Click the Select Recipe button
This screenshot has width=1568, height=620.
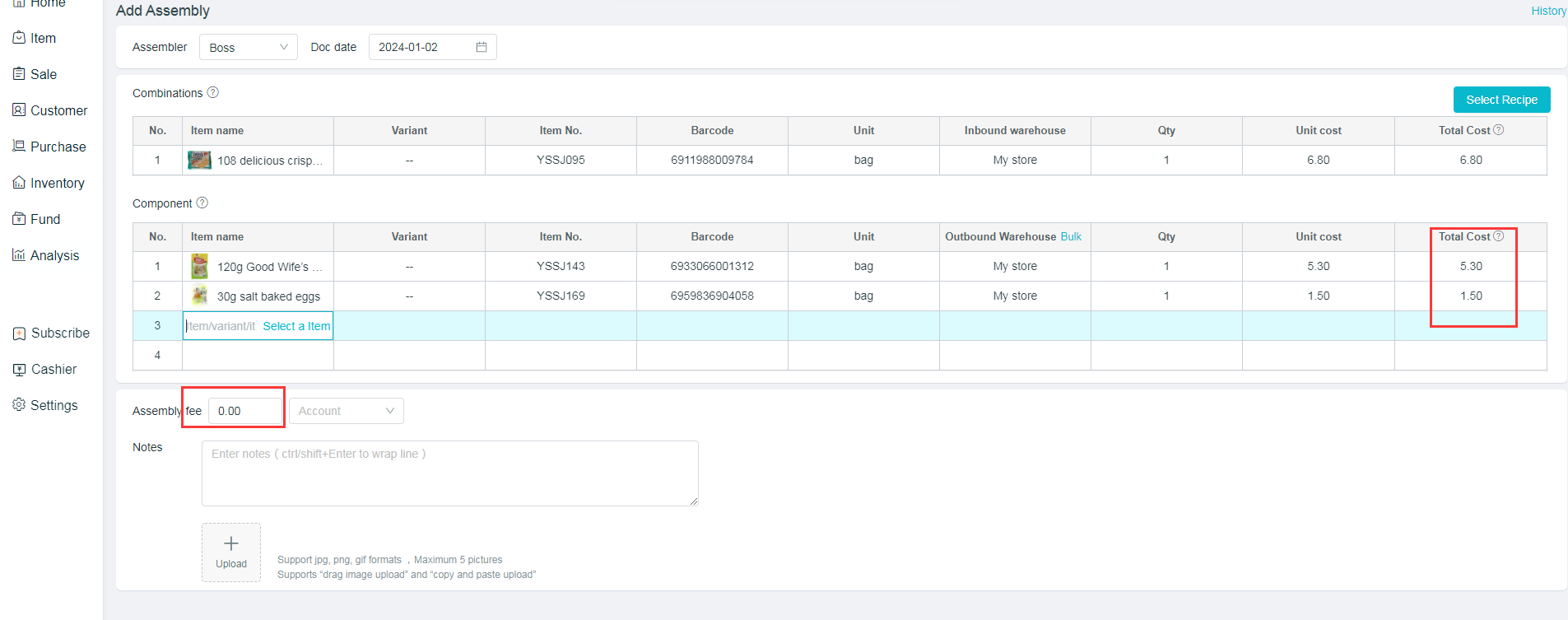tap(1501, 100)
